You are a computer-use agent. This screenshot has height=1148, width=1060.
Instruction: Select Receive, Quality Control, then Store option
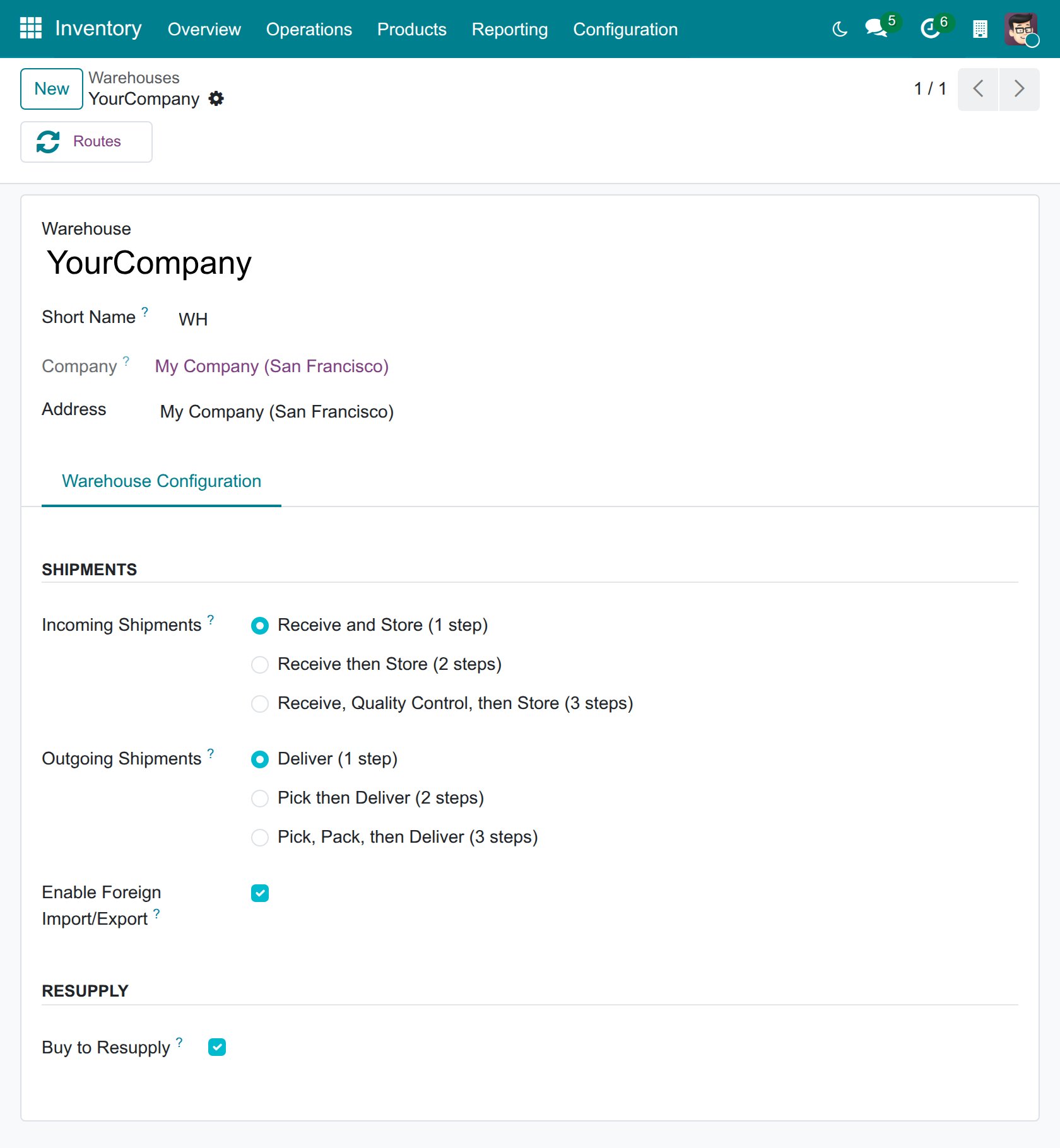pyautogui.click(x=260, y=704)
